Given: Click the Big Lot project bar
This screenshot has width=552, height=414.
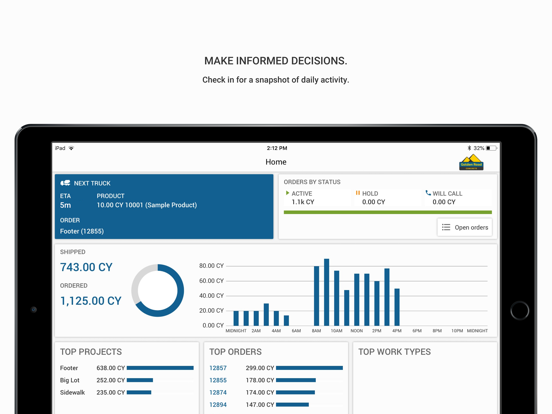Looking at the screenshot, I should click(x=140, y=380).
